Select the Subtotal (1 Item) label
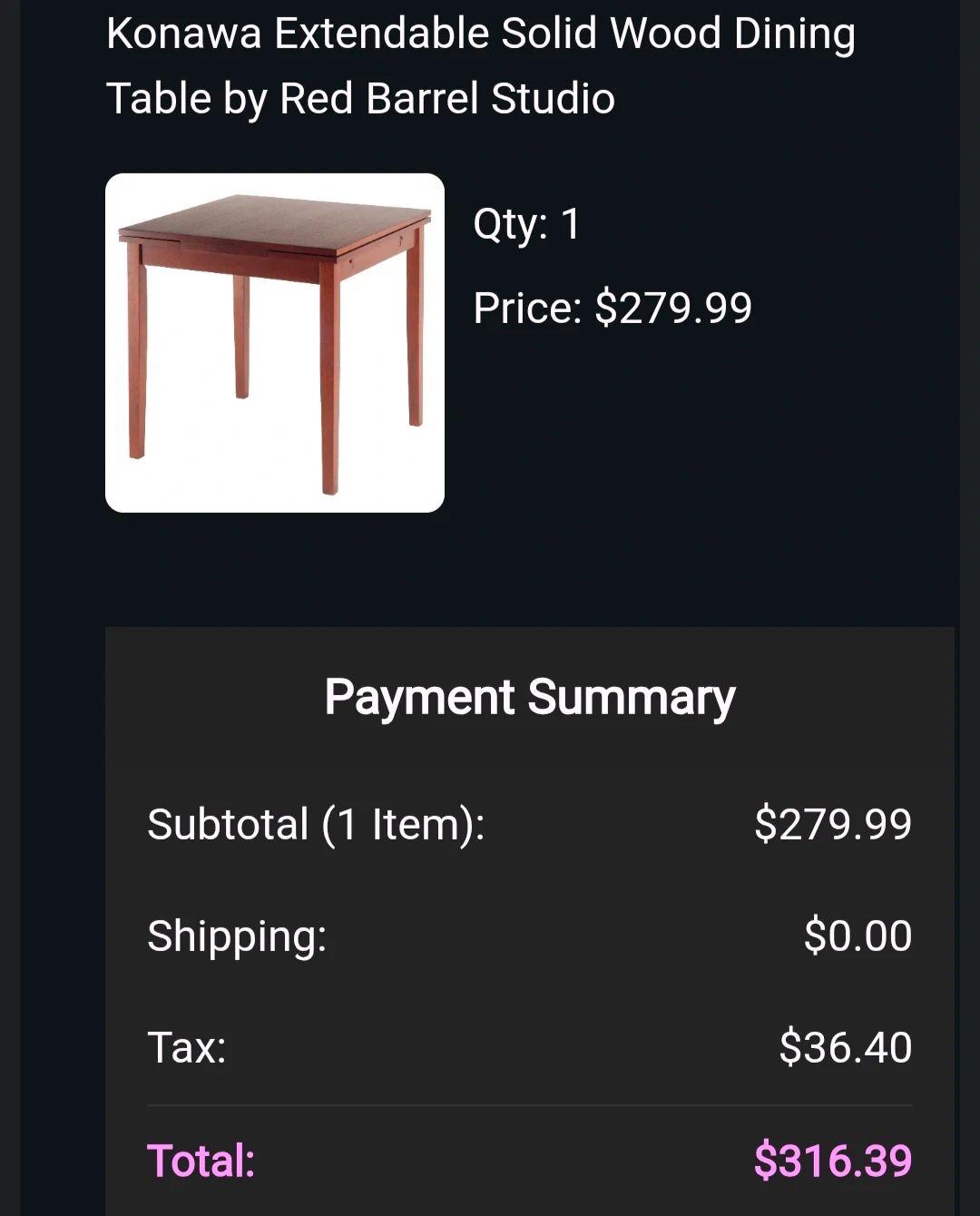 316,825
